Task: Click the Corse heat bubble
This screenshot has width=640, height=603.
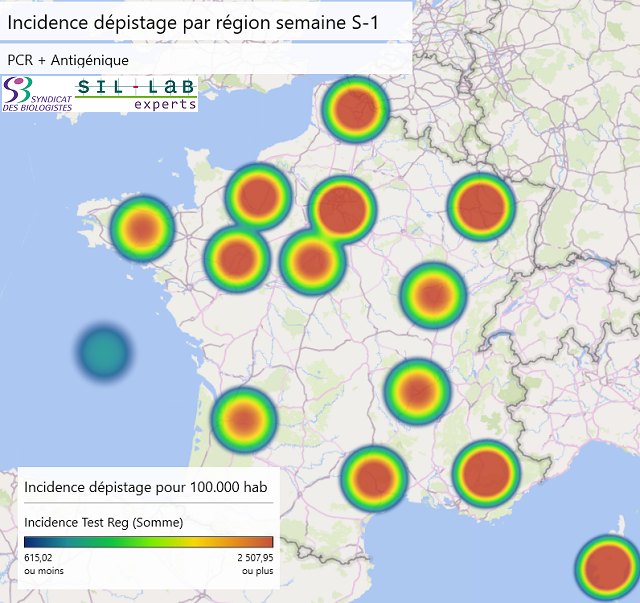Action: (x=608, y=568)
